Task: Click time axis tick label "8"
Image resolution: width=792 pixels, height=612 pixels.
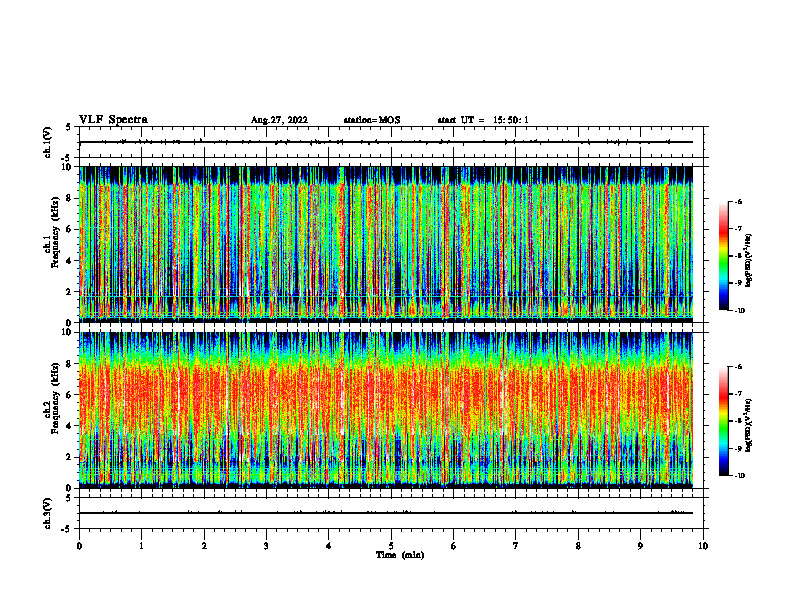Action: (x=578, y=546)
